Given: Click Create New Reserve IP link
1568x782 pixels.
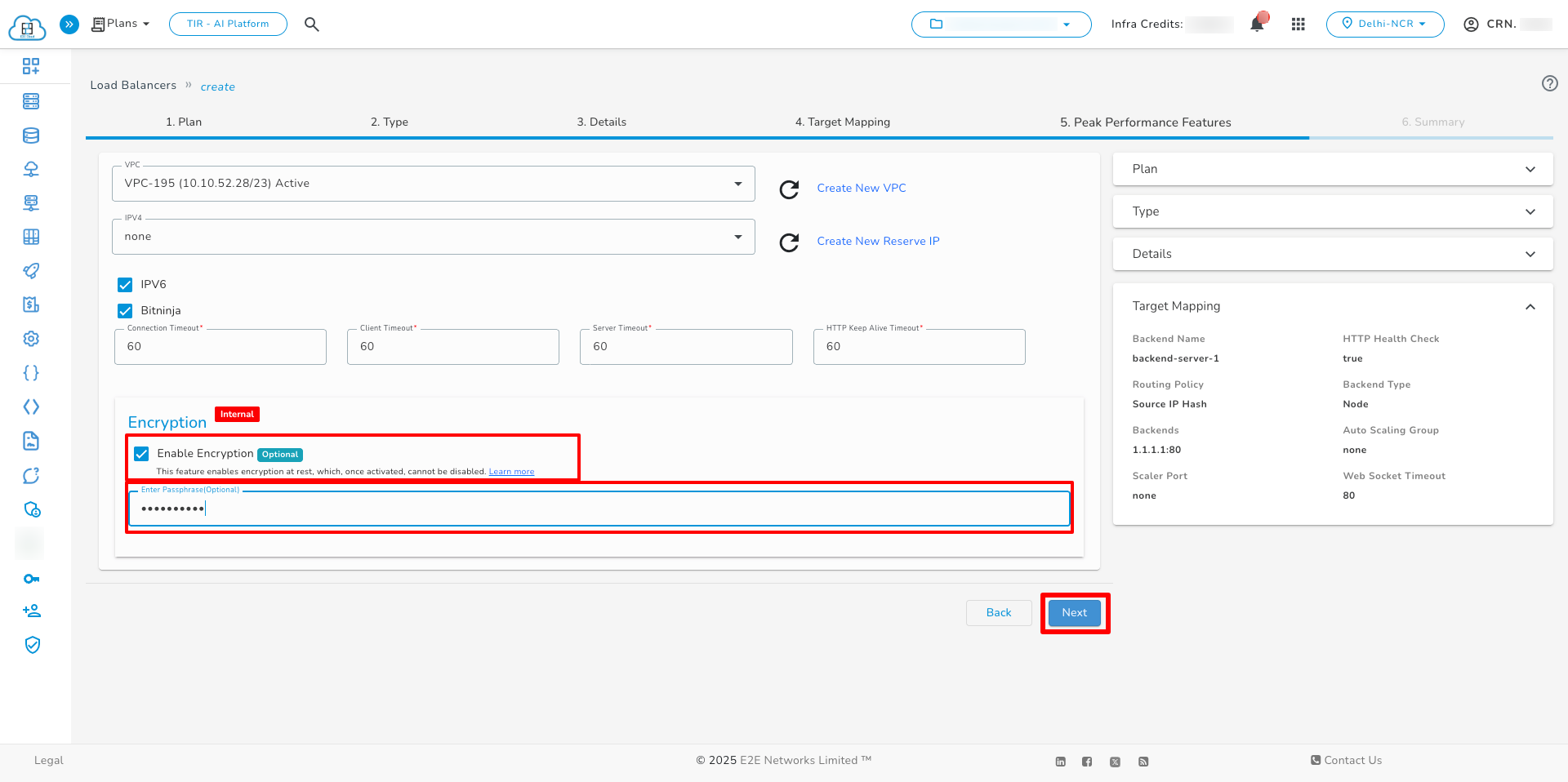Looking at the screenshot, I should tap(878, 241).
